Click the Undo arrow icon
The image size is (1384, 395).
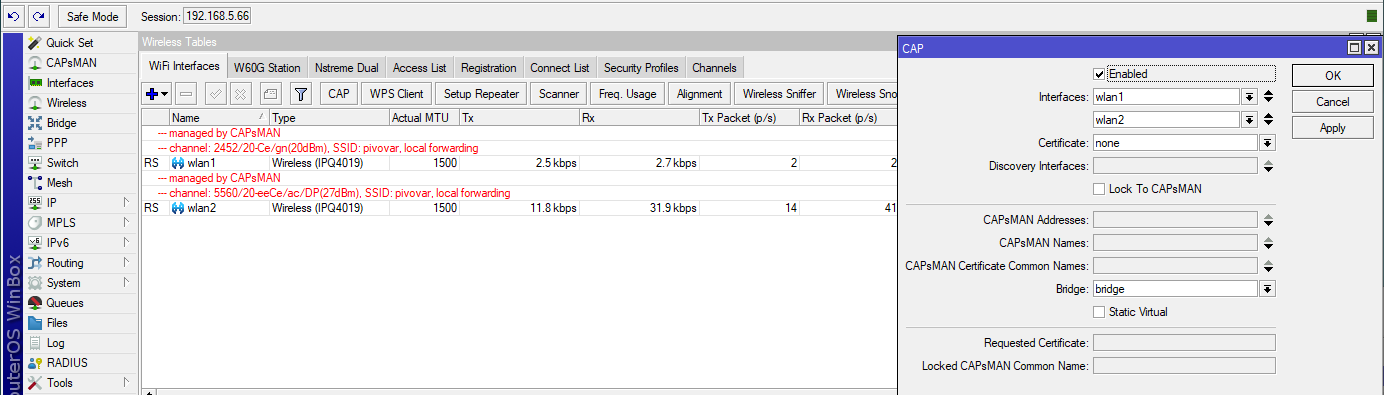coord(14,16)
